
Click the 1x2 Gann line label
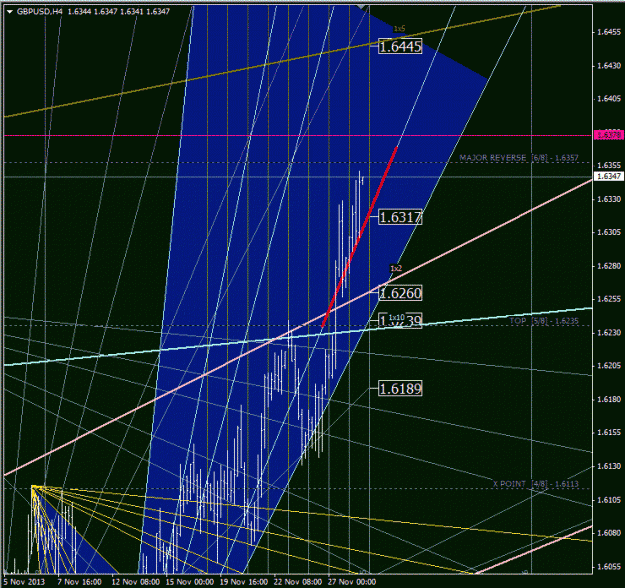pyautogui.click(x=396, y=268)
